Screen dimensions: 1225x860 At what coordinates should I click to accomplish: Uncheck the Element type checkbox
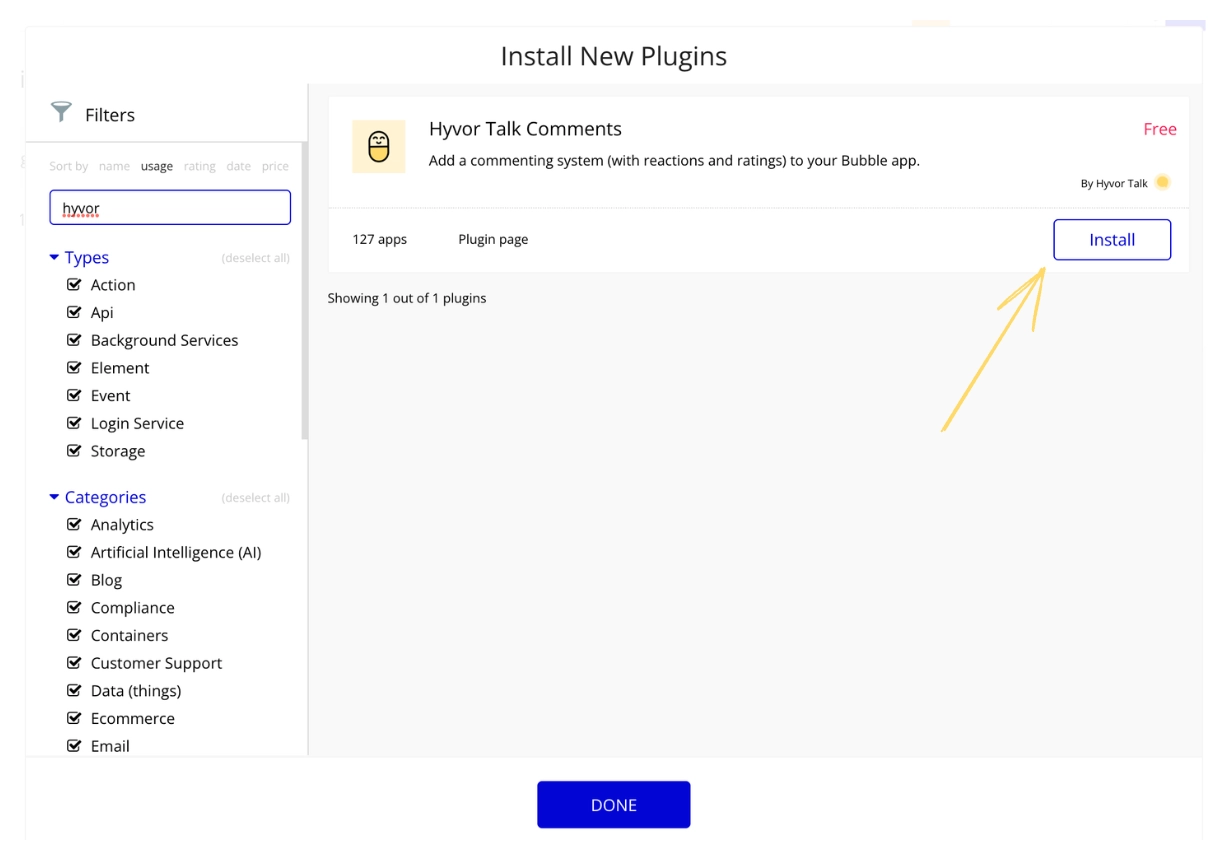[x=74, y=368]
